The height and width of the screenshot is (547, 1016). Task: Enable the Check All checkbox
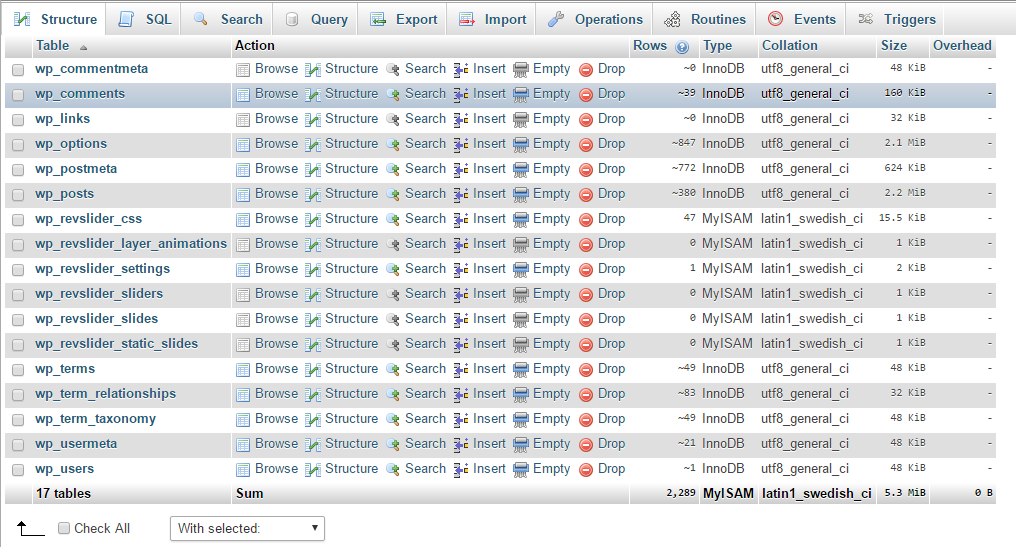[64, 528]
